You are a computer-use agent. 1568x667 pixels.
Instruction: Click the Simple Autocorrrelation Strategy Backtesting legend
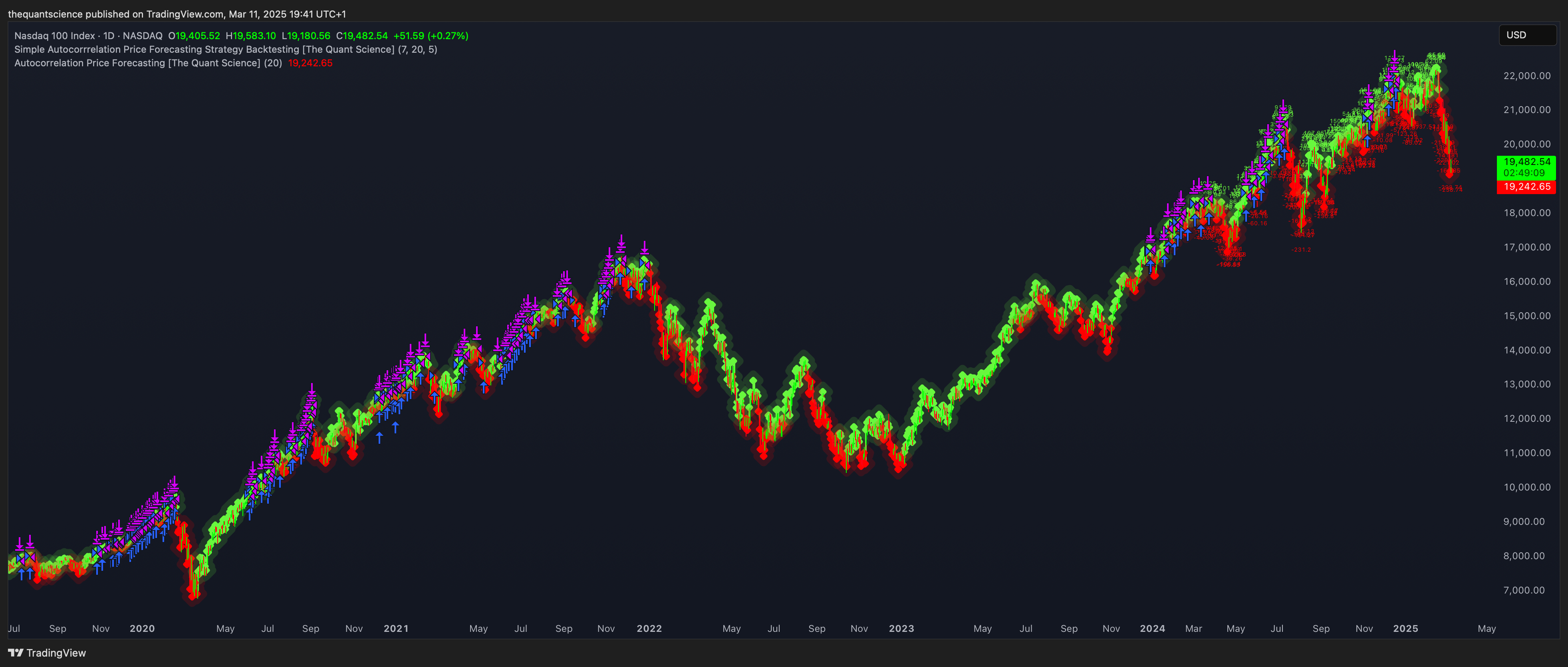pos(226,49)
